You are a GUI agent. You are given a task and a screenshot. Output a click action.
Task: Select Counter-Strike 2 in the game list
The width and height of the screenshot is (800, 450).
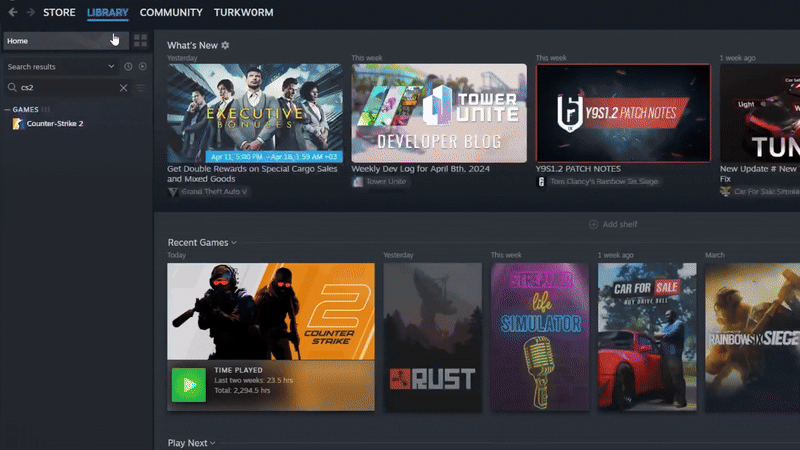coord(55,123)
